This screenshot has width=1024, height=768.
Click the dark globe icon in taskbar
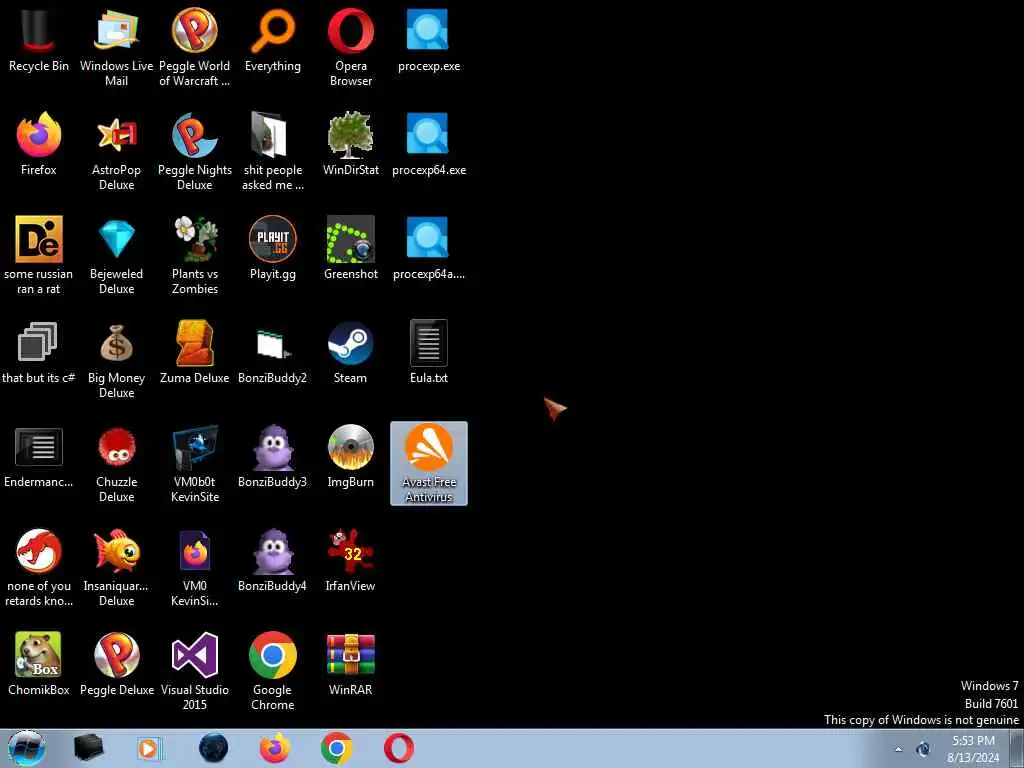tap(213, 748)
